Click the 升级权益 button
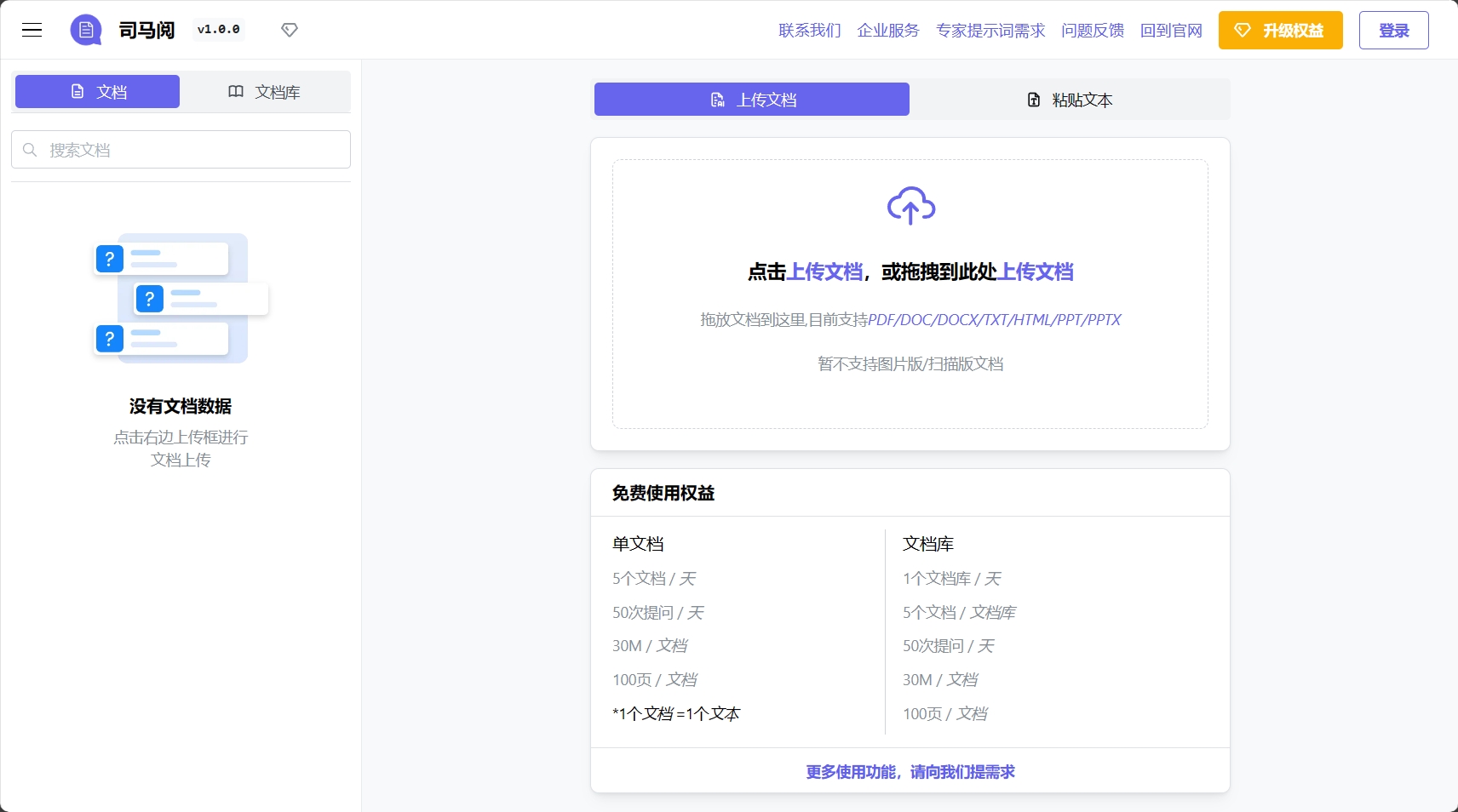Image resolution: width=1458 pixels, height=812 pixels. click(1280, 31)
